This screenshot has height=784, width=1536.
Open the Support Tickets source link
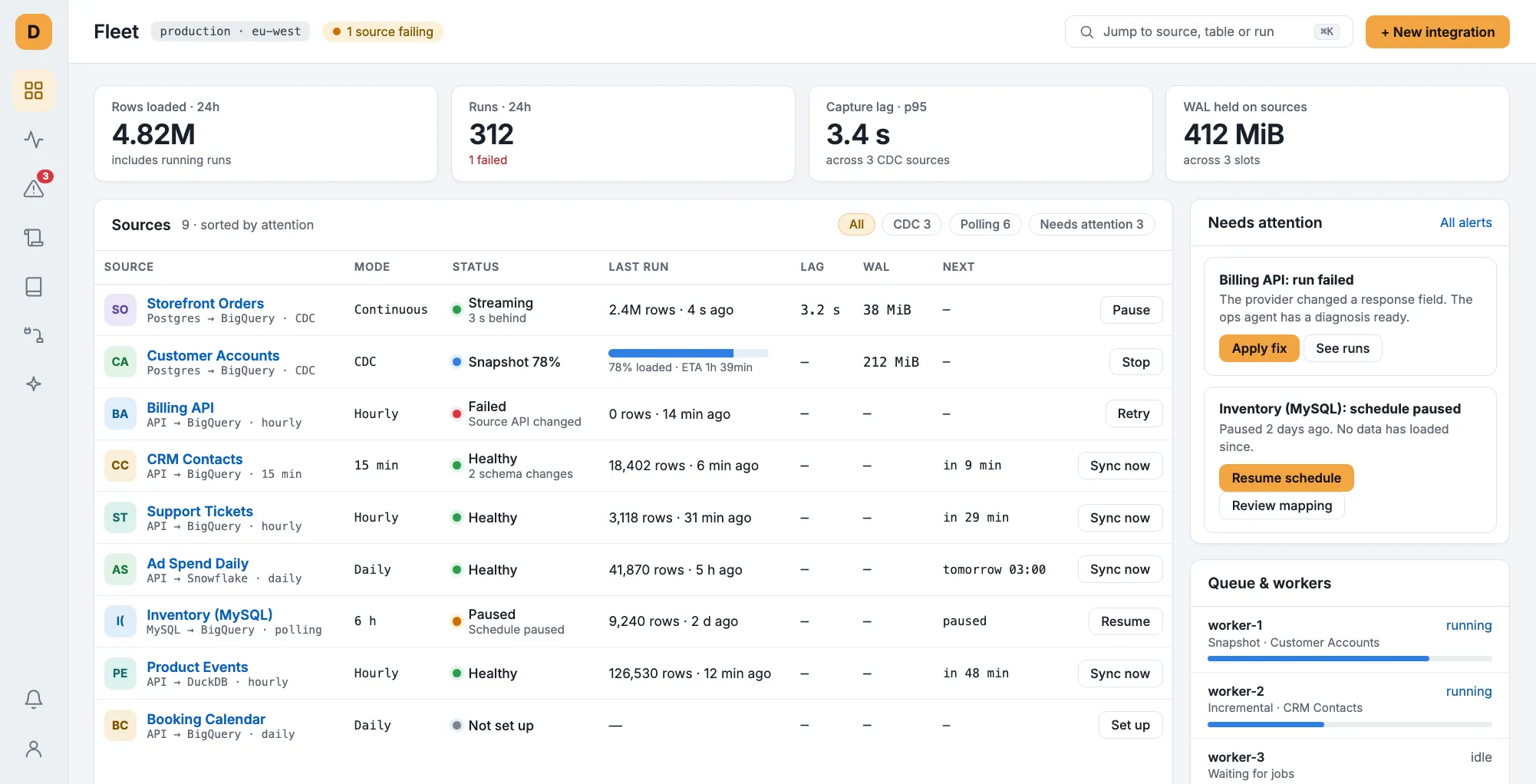(x=199, y=511)
